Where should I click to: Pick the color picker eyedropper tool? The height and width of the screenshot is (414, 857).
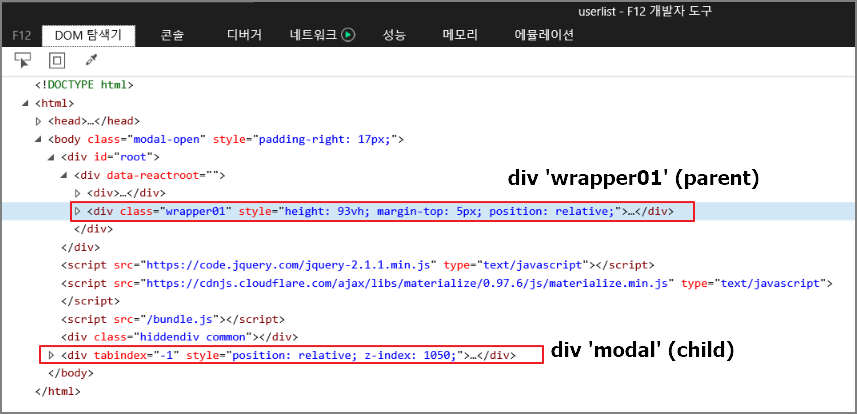[91, 60]
